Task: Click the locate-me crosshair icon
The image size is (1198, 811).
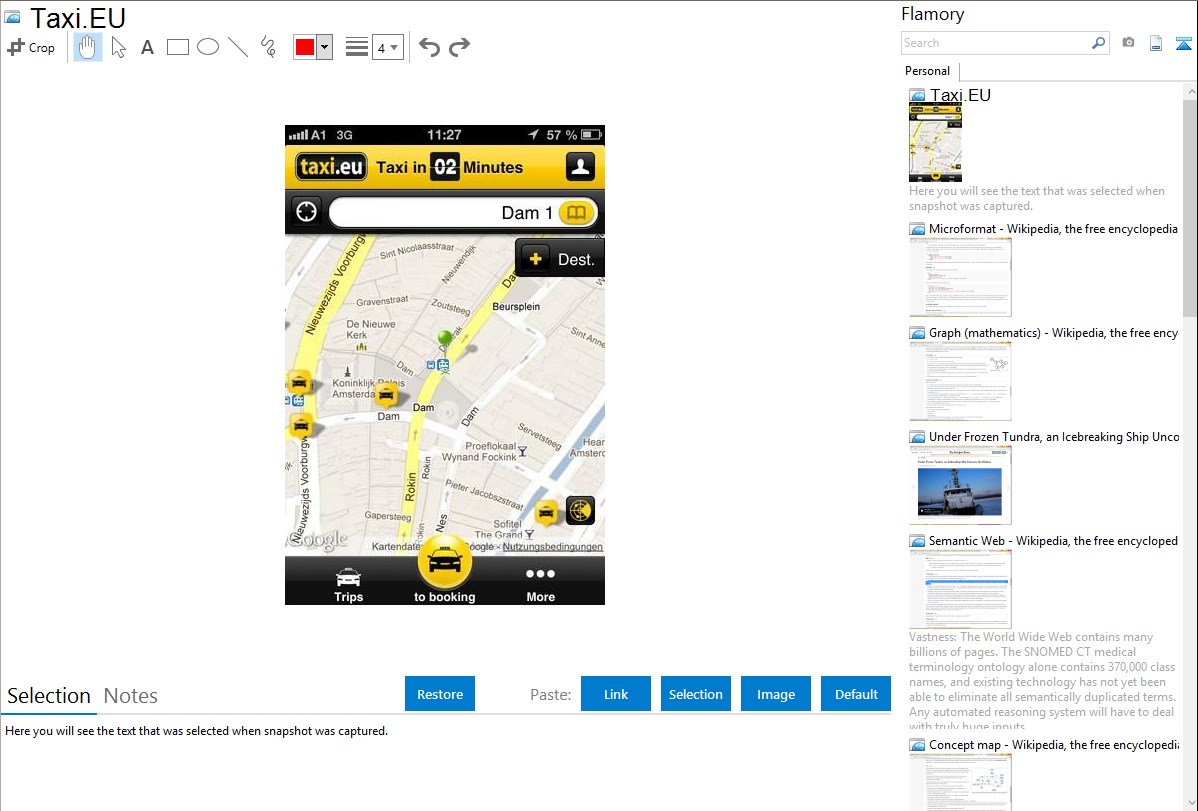Action: pyautogui.click(x=306, y=212)
